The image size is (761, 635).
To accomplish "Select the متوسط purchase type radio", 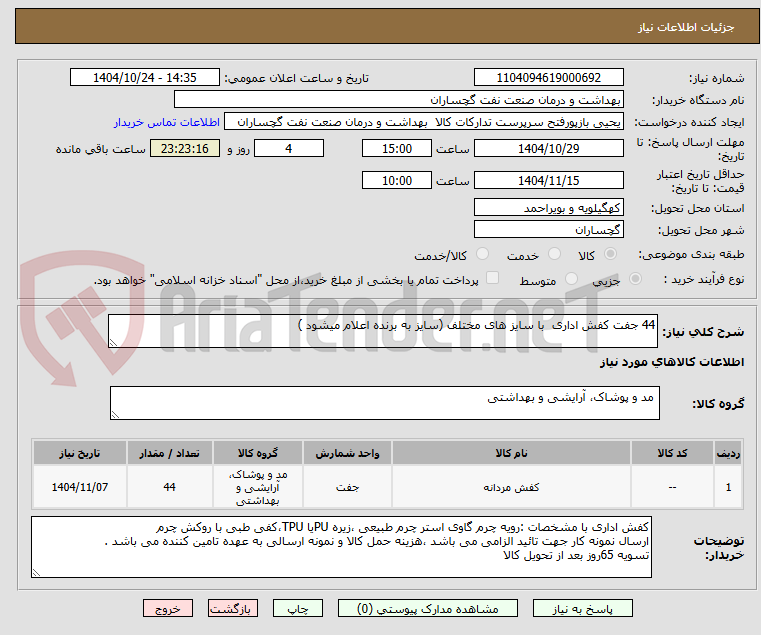I will point(571,279).
